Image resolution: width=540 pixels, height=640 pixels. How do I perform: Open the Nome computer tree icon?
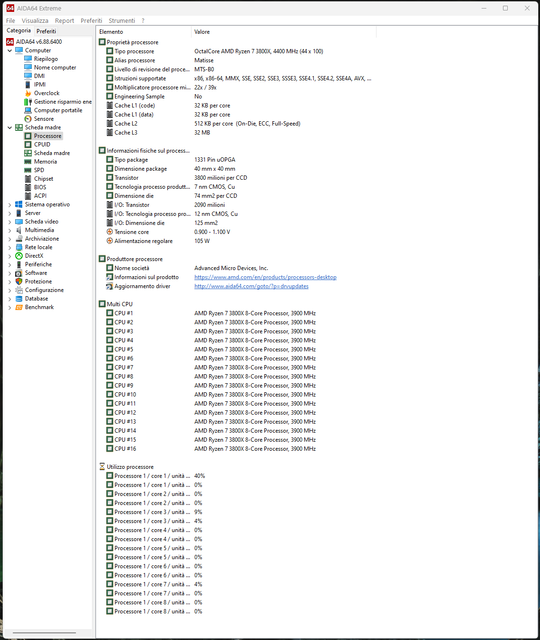pyautogui.click(x=28, y=67)
